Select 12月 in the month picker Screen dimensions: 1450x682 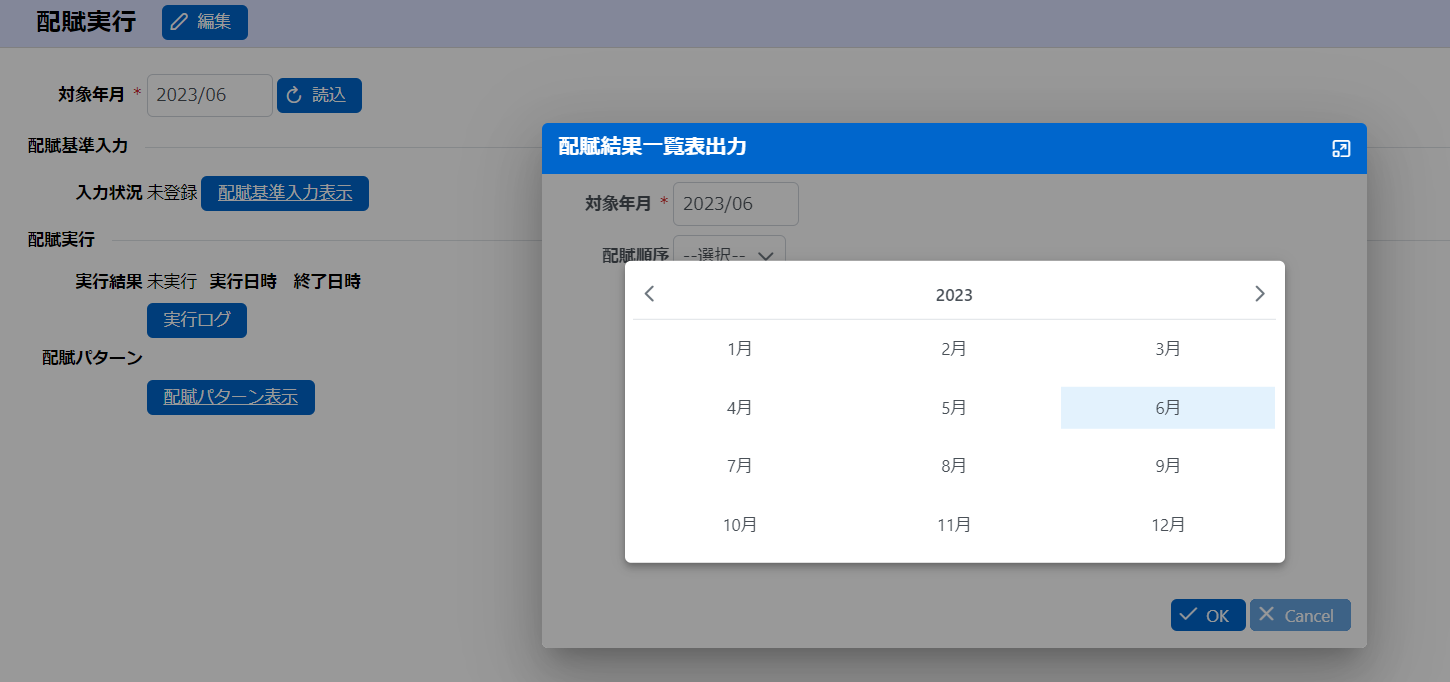click(x=1168, y=525)
